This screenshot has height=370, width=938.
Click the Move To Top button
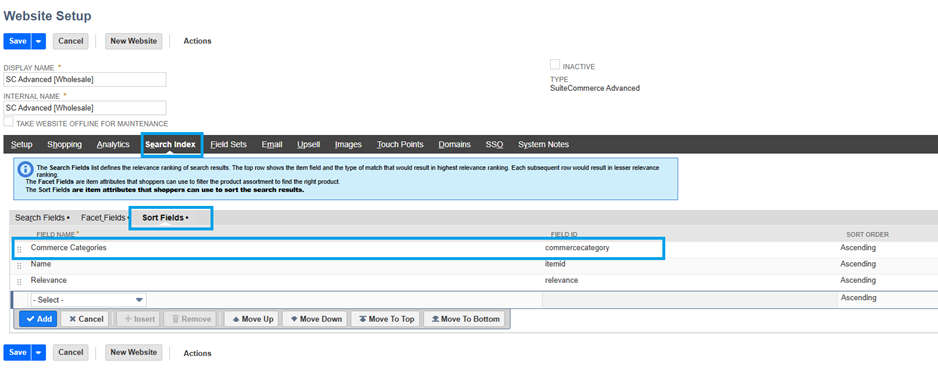(x=386, y=319)
